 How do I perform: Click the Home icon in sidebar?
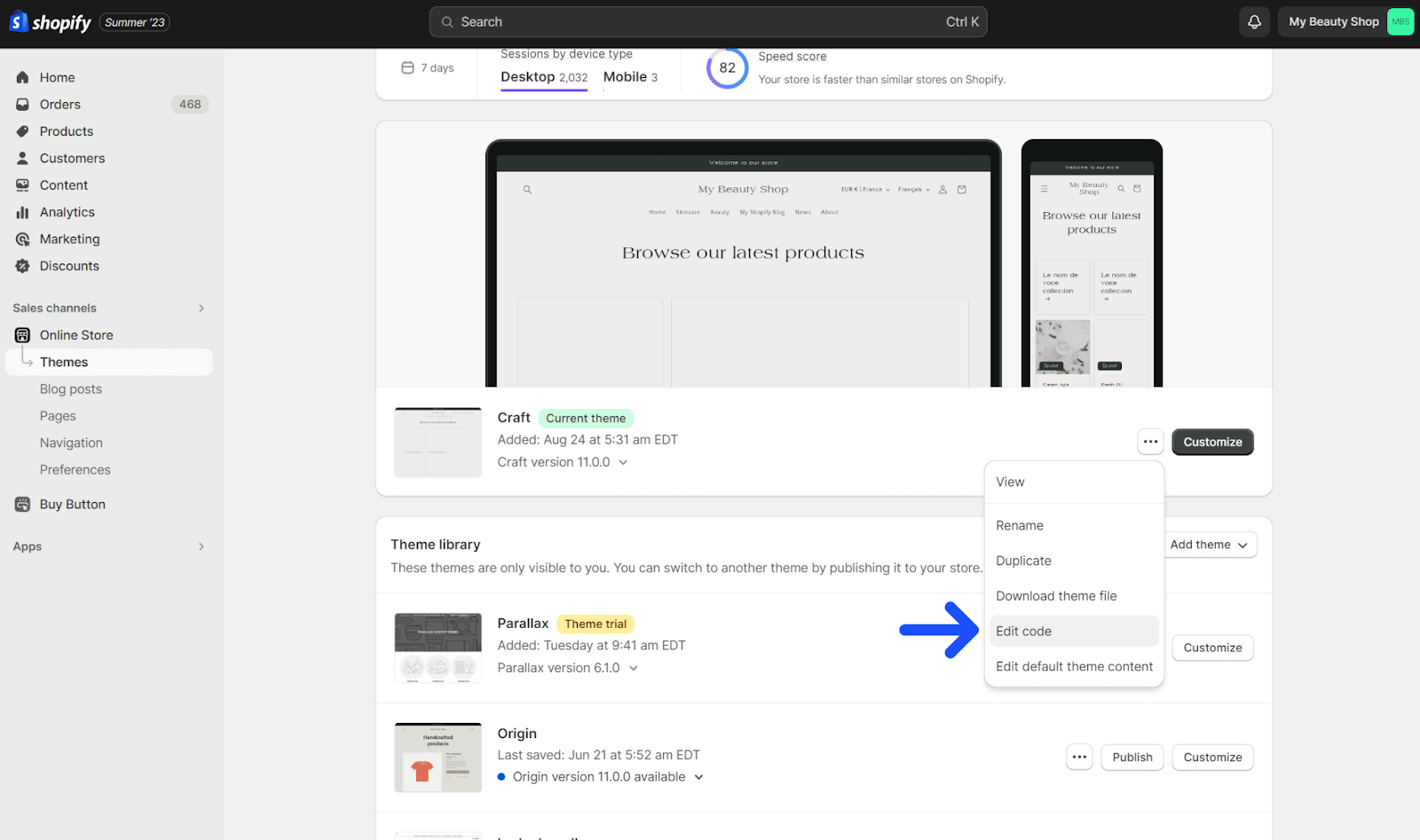(23, 77)
